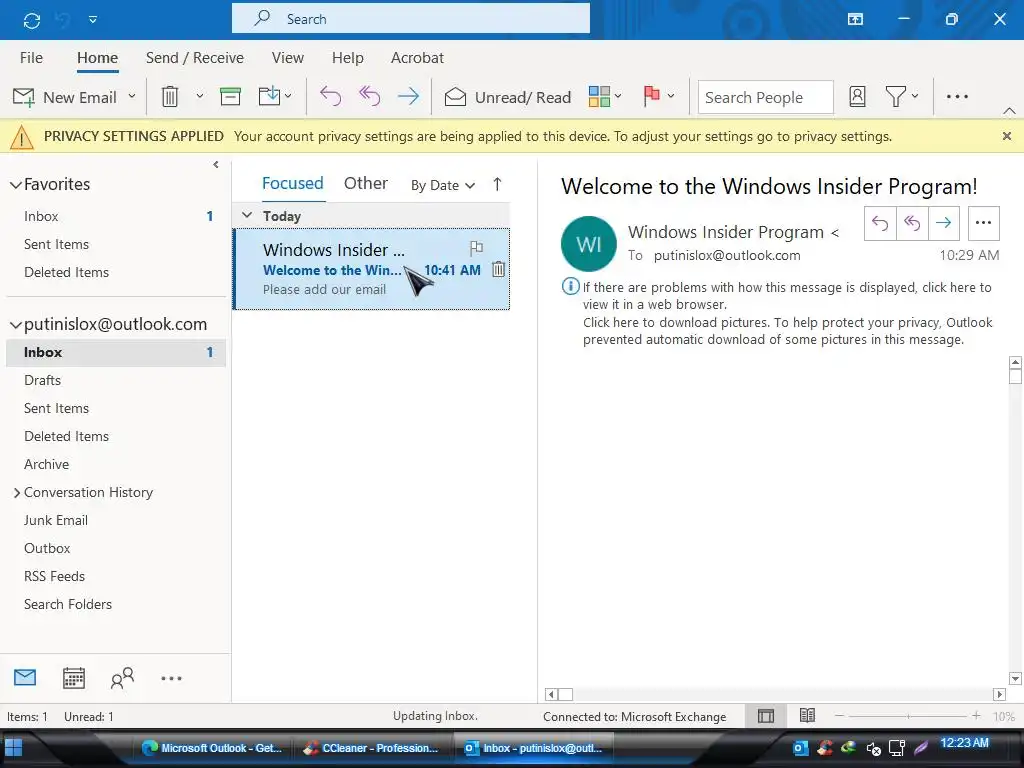Toggle Unread/ Read status button
This screenshot has height=768, width=1024.
click(507, 97)
